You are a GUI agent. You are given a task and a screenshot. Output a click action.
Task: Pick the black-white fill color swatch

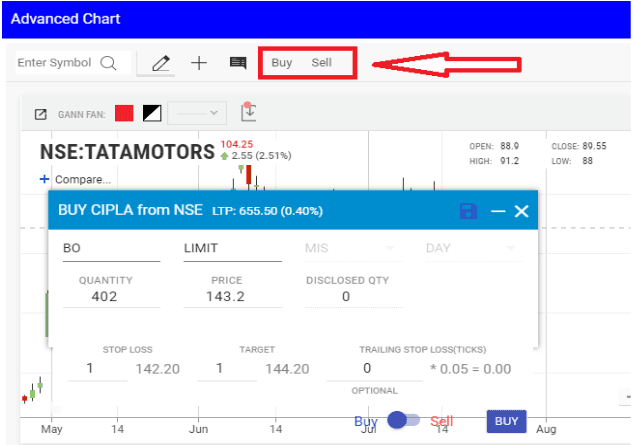tap(152, 113)
